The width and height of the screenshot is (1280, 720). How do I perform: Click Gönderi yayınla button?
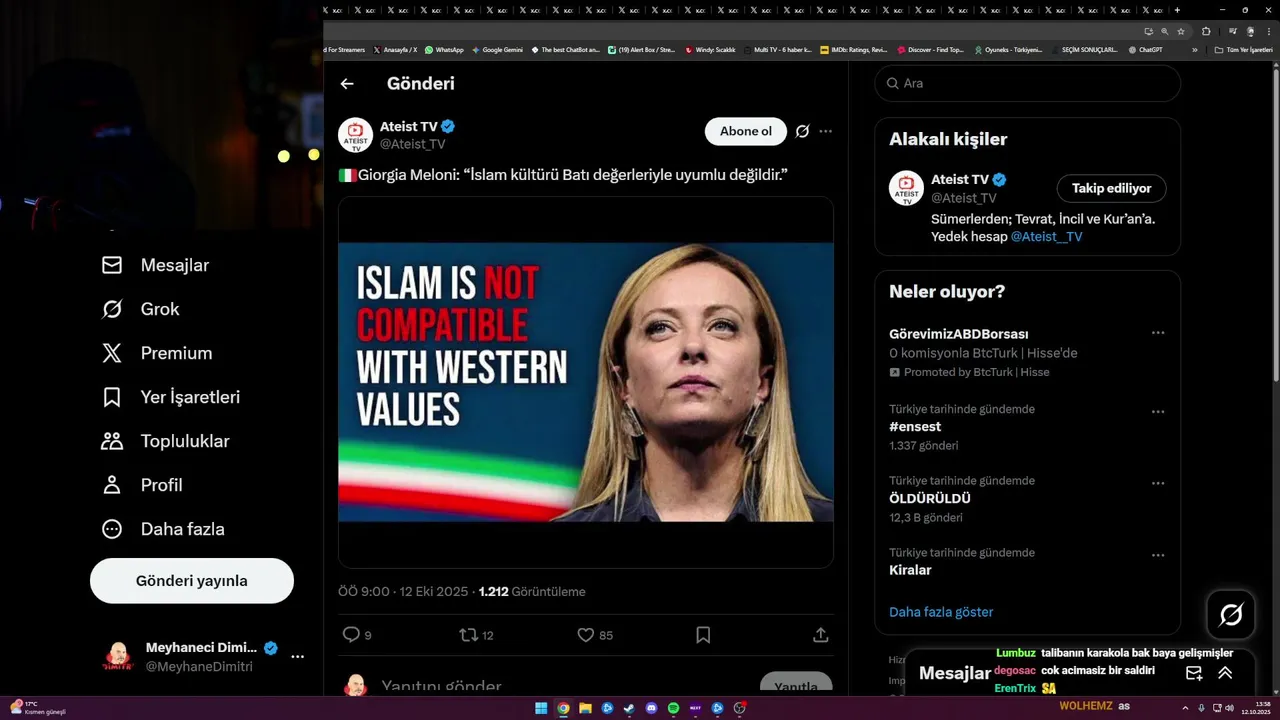pos(192,581)
